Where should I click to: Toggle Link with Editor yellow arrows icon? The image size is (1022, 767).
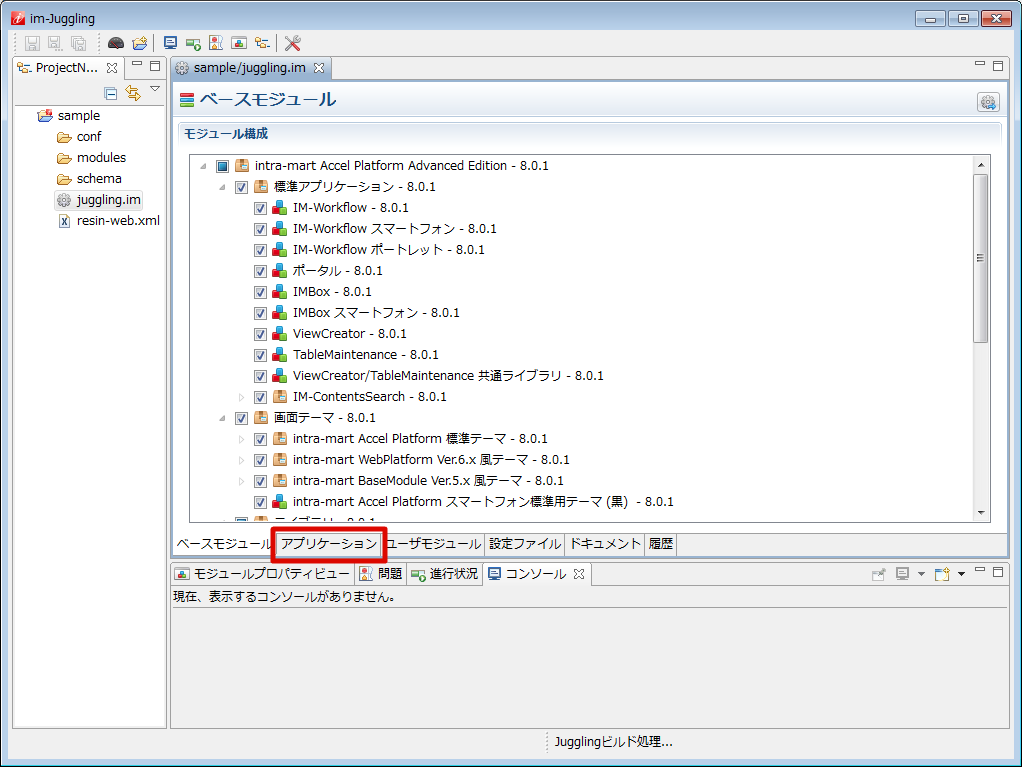133,93
